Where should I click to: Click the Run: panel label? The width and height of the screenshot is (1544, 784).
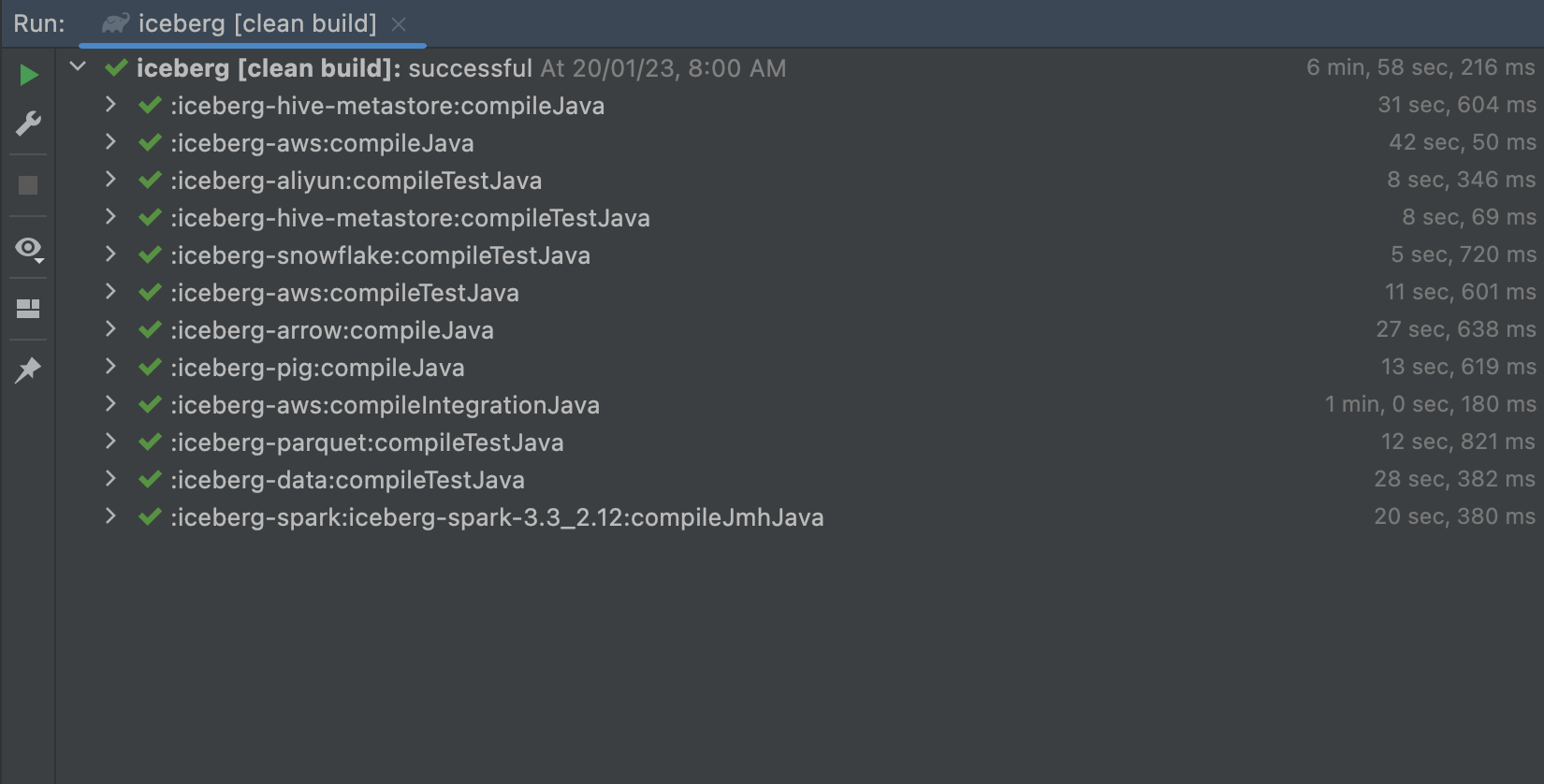click(39, 23)
